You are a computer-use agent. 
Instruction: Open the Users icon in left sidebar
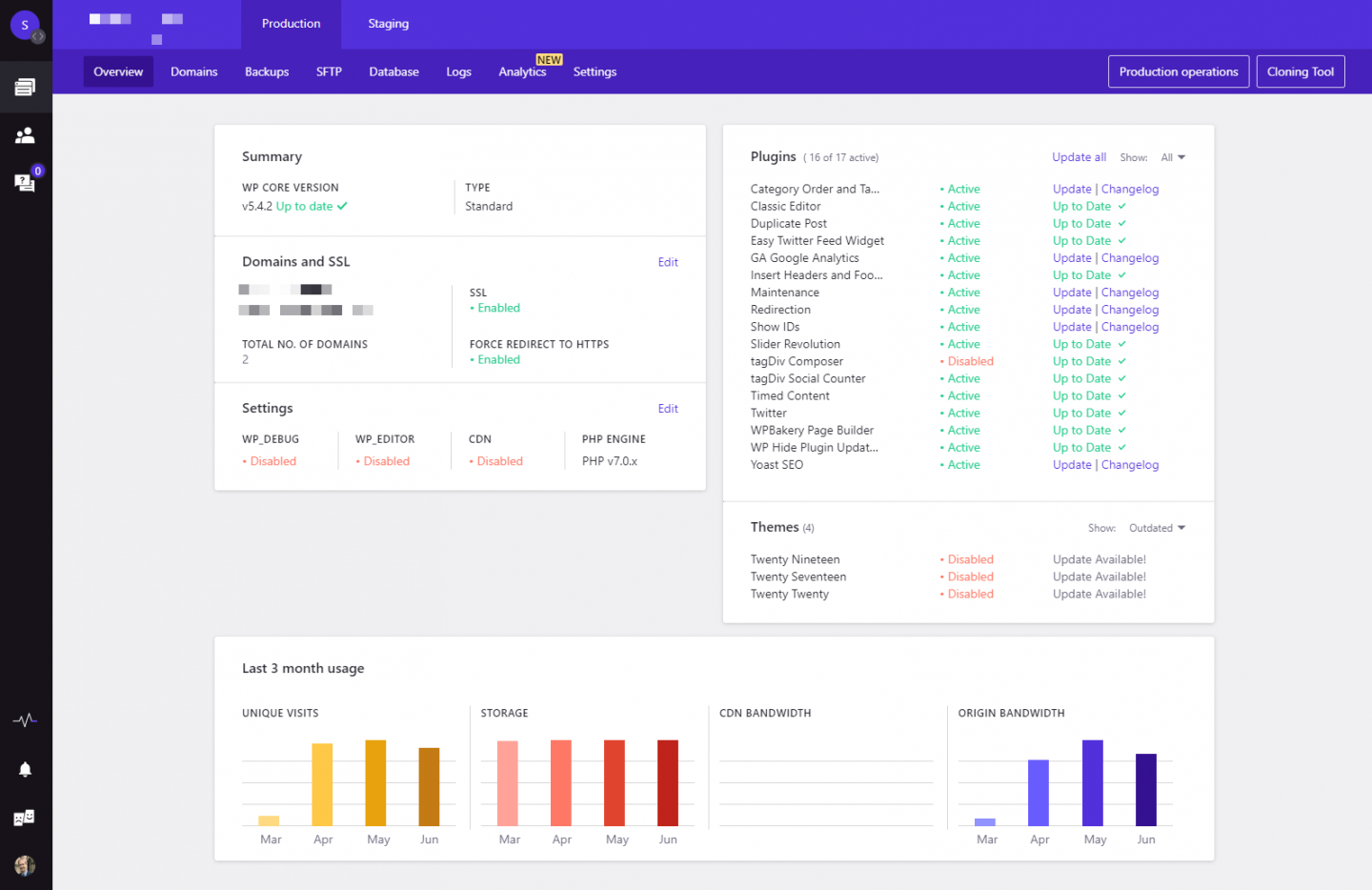click(x=25, y=135)
